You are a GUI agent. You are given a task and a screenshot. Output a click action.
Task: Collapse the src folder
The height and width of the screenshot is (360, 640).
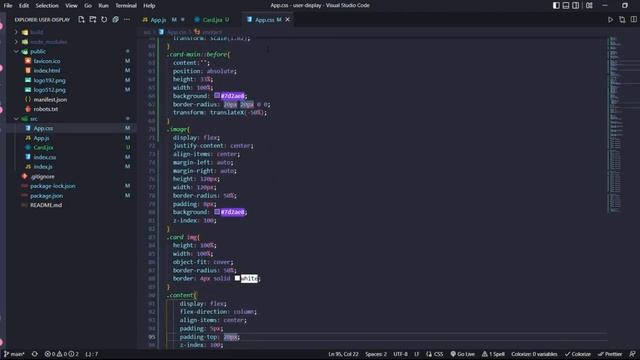point(33,119)
